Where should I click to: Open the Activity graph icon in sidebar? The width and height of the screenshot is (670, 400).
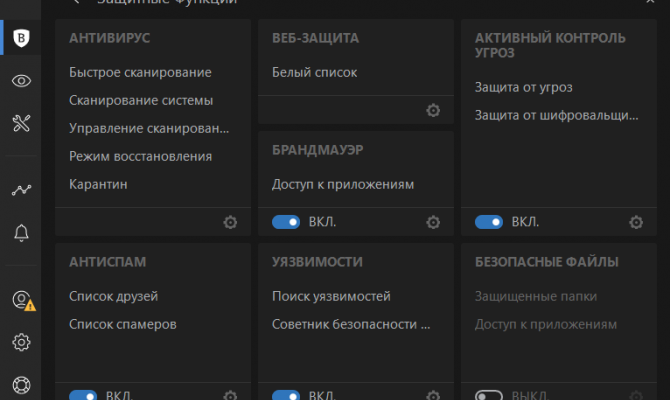[x=21, y=190]
